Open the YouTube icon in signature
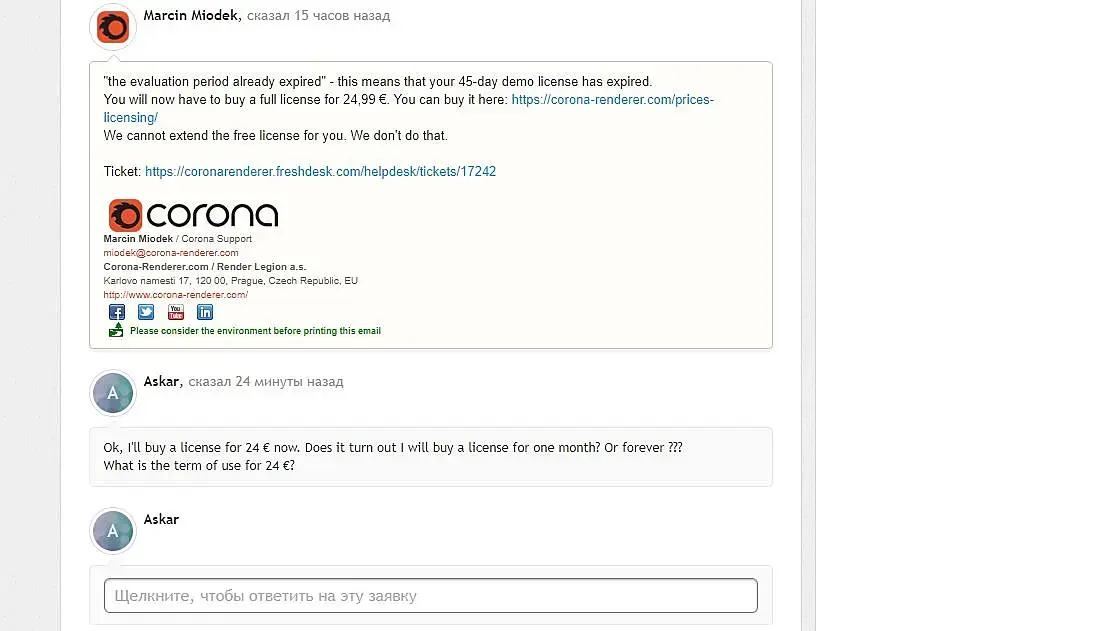Screen dimensions: 1102x631 [x=176, y=312]
